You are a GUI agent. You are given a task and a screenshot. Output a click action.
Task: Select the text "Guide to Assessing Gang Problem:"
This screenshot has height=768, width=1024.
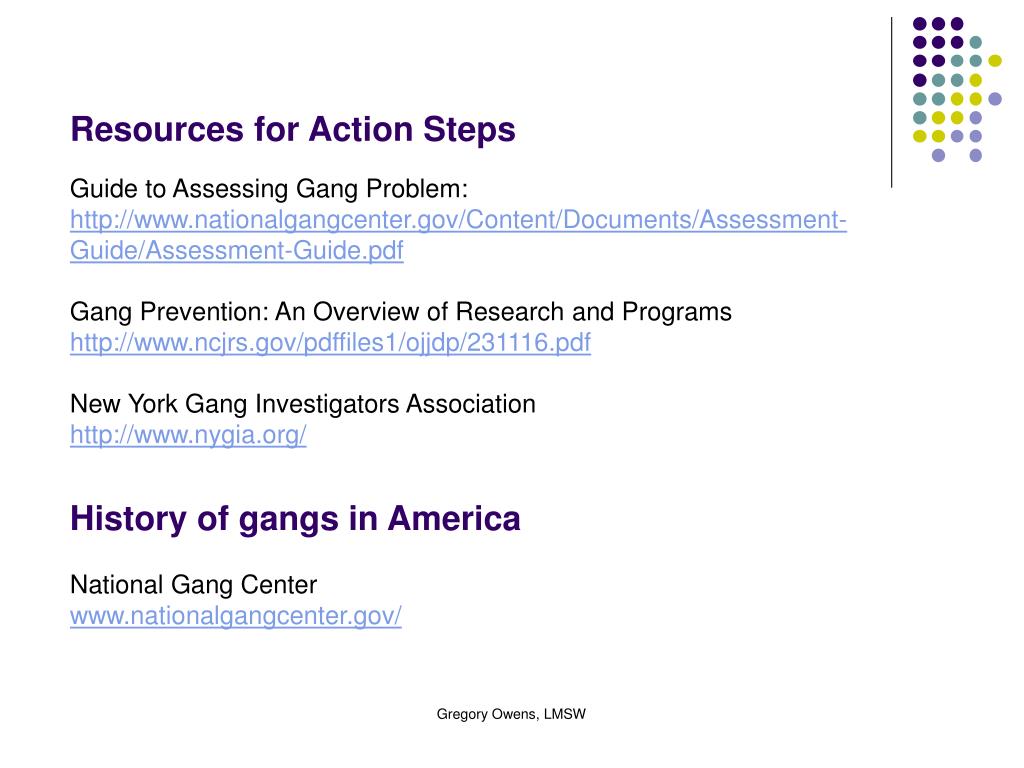coord(269,189)
